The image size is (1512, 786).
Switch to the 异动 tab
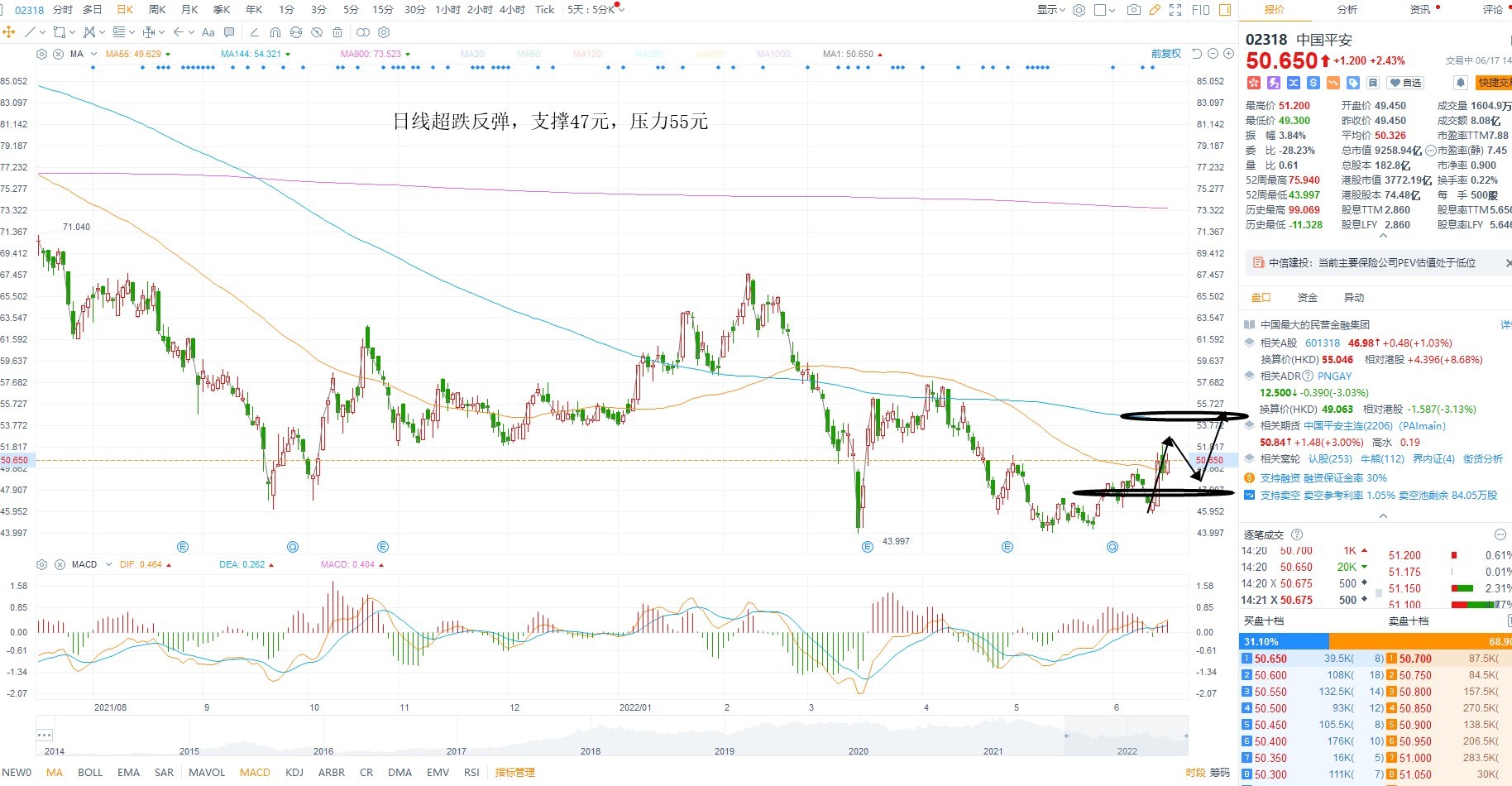(1354, 298)
